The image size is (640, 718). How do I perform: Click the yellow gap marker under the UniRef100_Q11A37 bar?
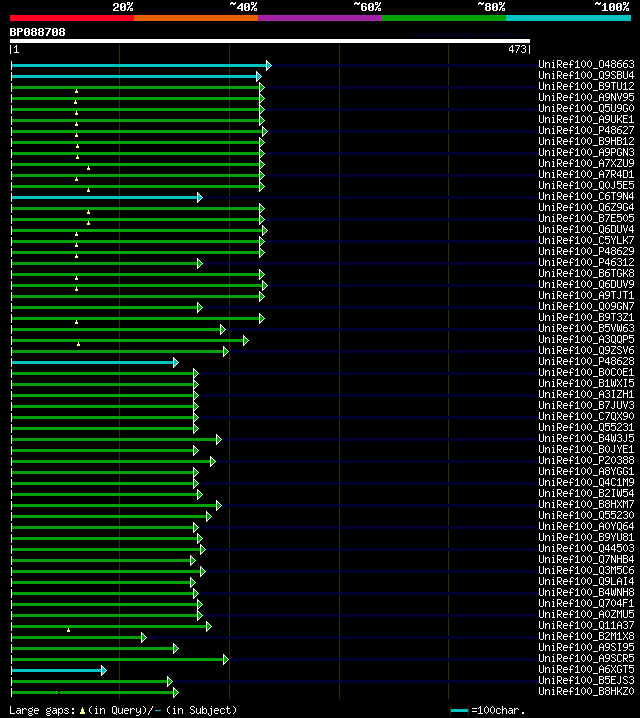68,630
